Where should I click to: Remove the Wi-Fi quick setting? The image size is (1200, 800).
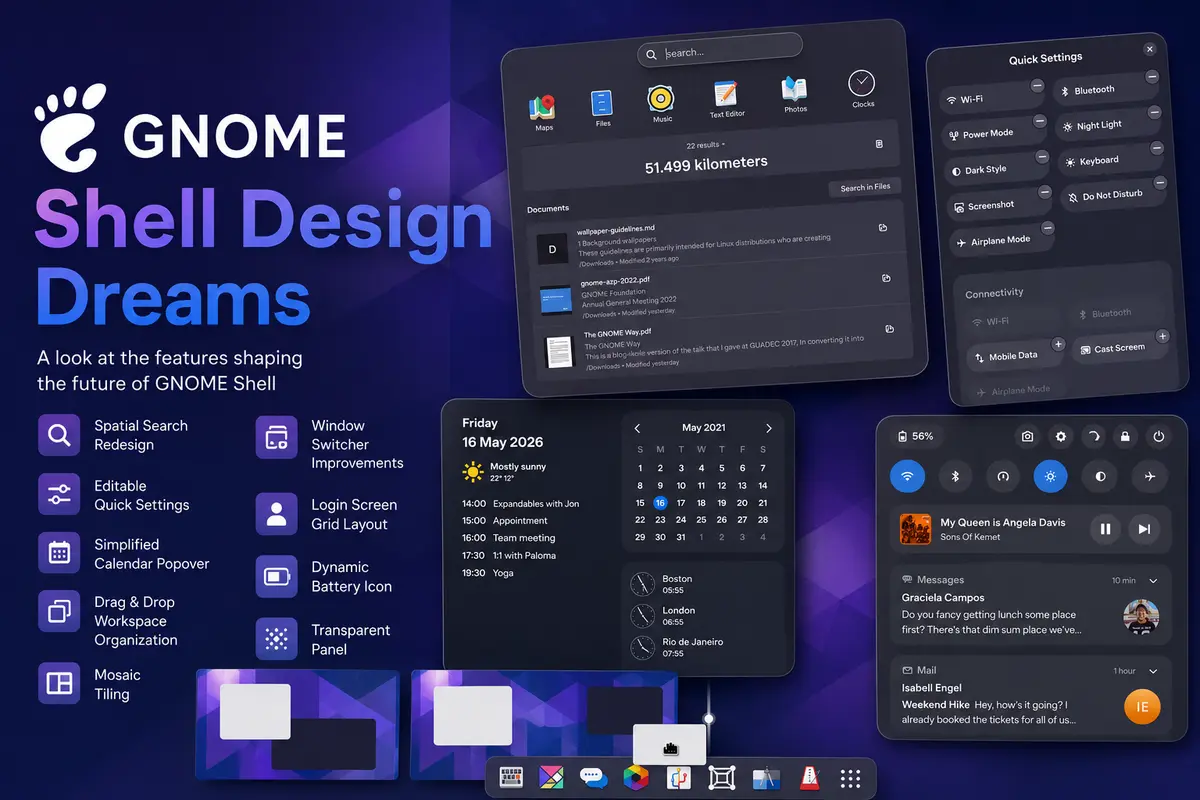coord(1037,87)
